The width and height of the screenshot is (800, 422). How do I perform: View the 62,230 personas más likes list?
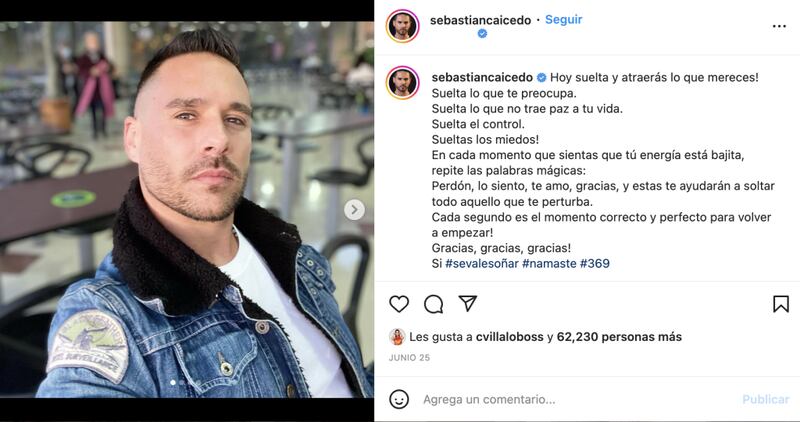point(619,337)
